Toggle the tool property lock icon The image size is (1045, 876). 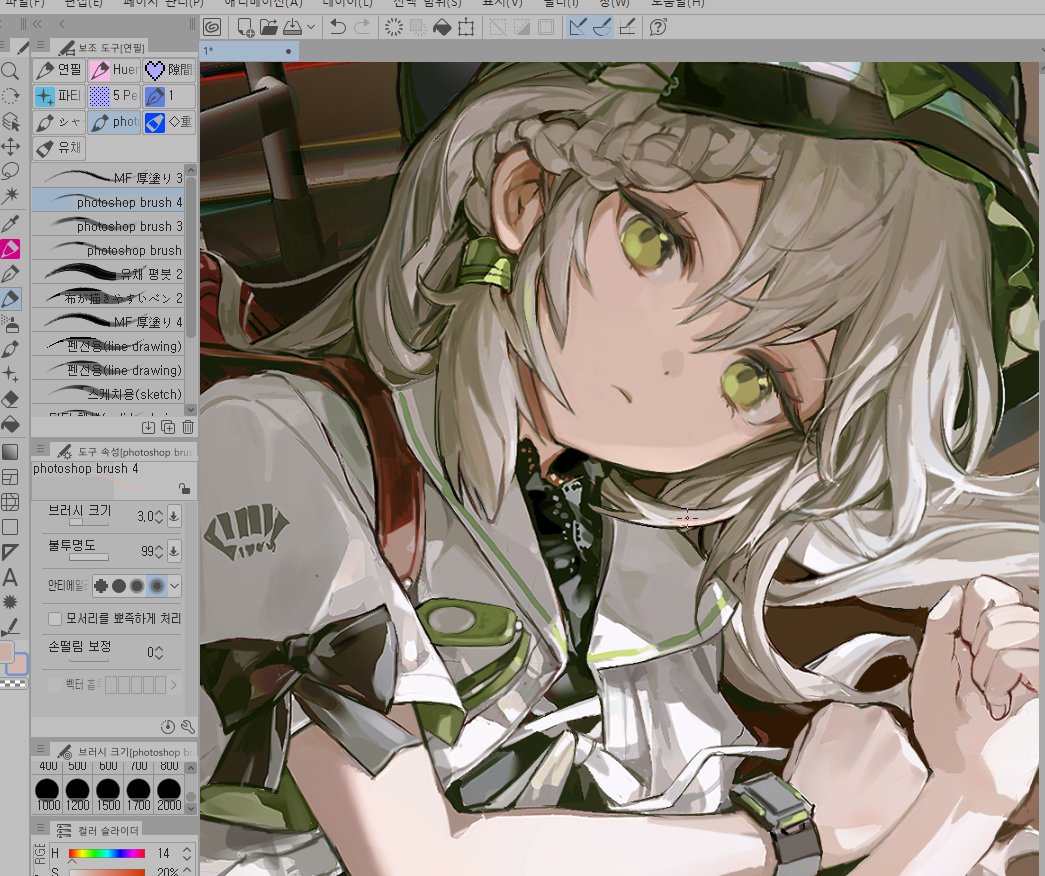(x=184, y=489)
